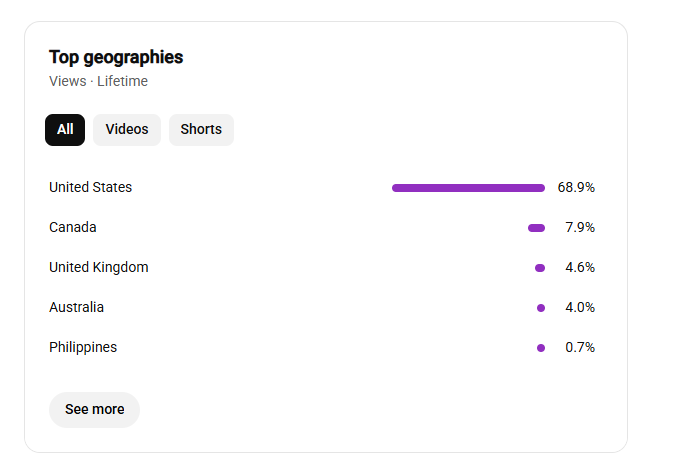
Task: Click the Canada country label
Action: pos(73,227)
